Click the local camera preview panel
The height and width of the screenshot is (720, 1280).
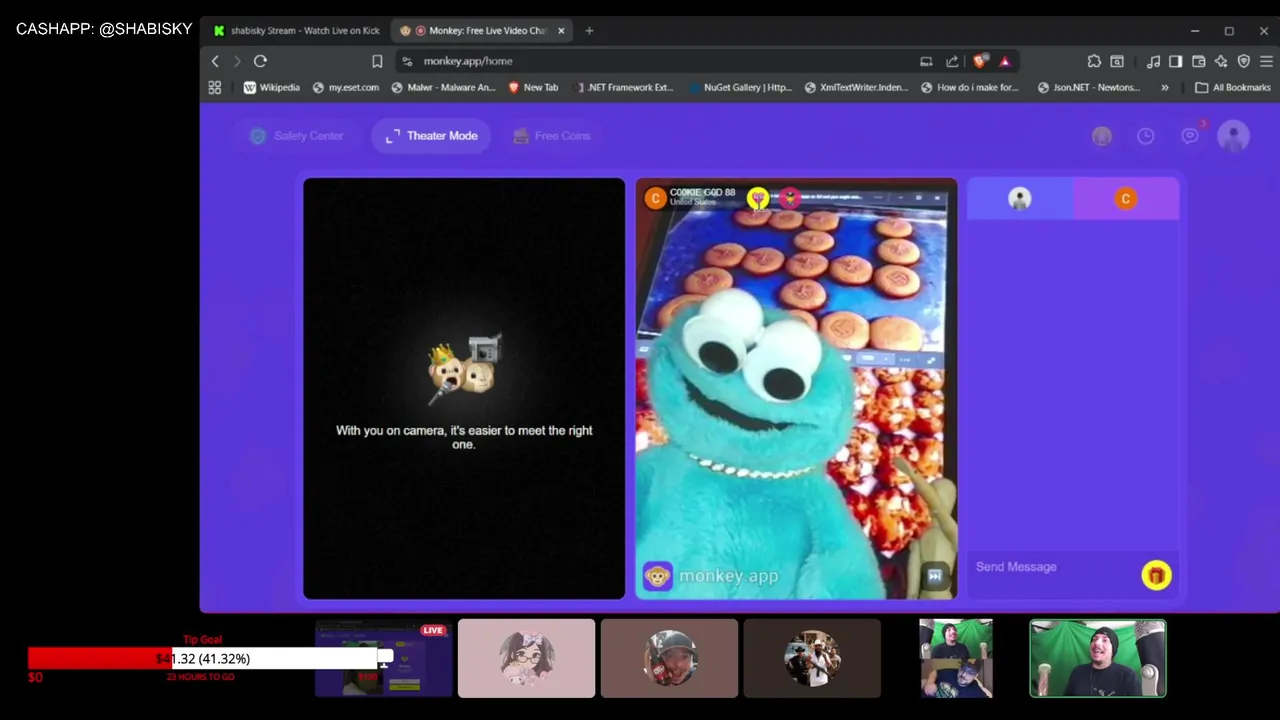point(464,389)
